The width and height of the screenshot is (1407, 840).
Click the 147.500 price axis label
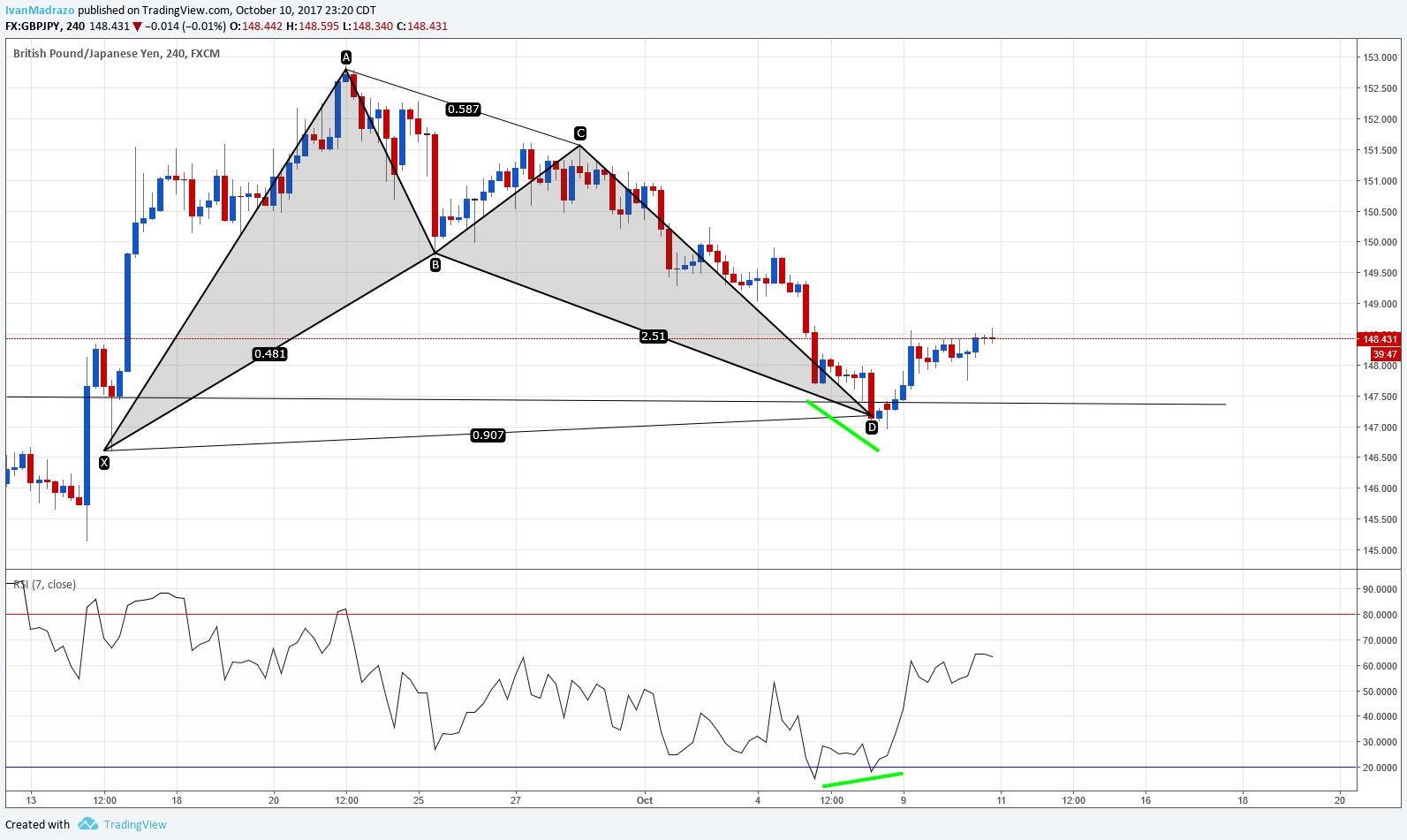(1381, 397)
